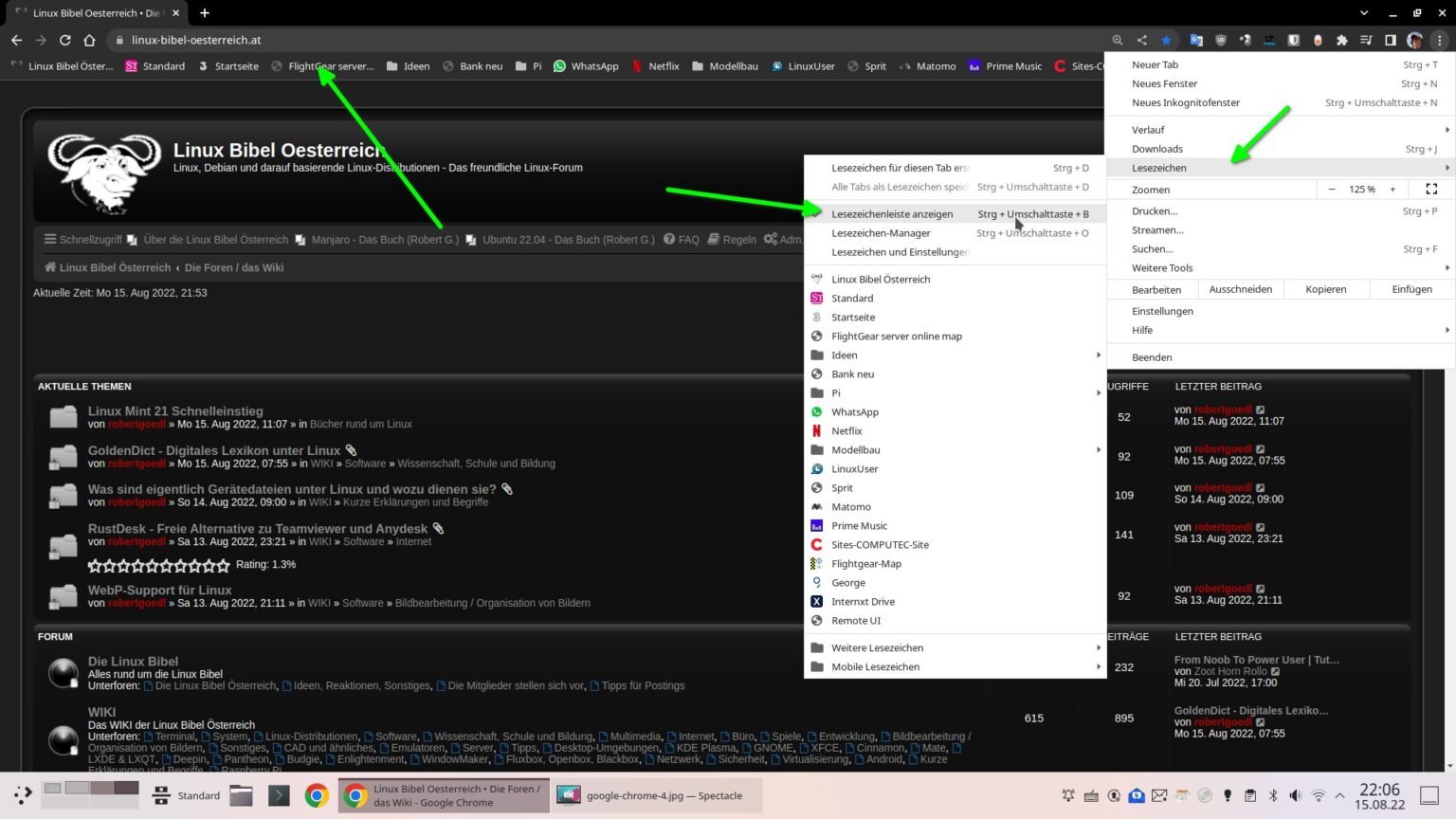The width and height of the screenshot is (1456, 819).
Task: Open the Chrome extensions puzzle-piece icon
Action: (x=1341, y=40)
